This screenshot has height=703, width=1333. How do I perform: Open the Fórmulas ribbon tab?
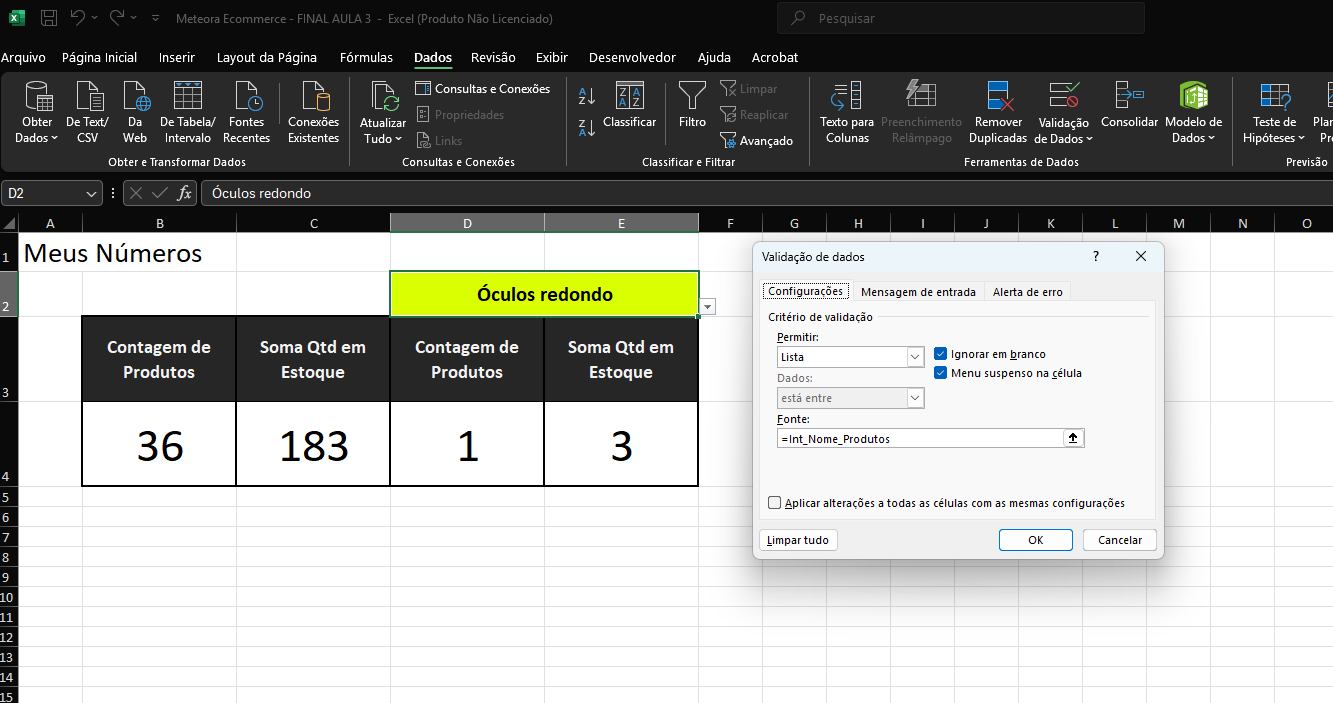click(x=366, y=58)
